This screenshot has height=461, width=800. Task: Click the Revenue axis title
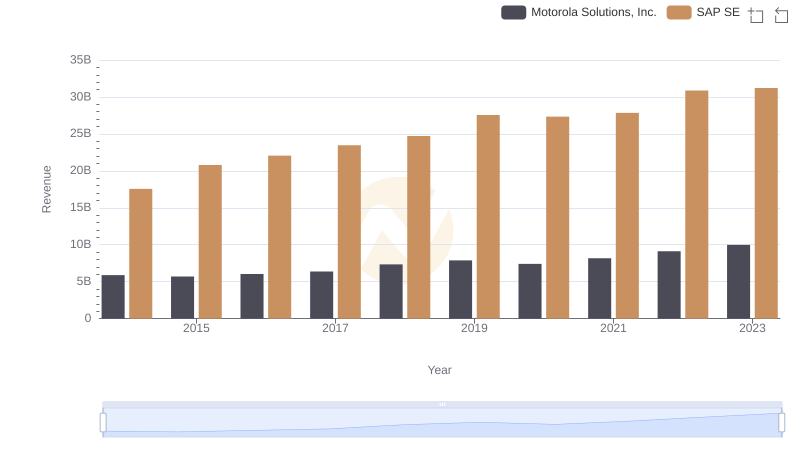[46, 189]
